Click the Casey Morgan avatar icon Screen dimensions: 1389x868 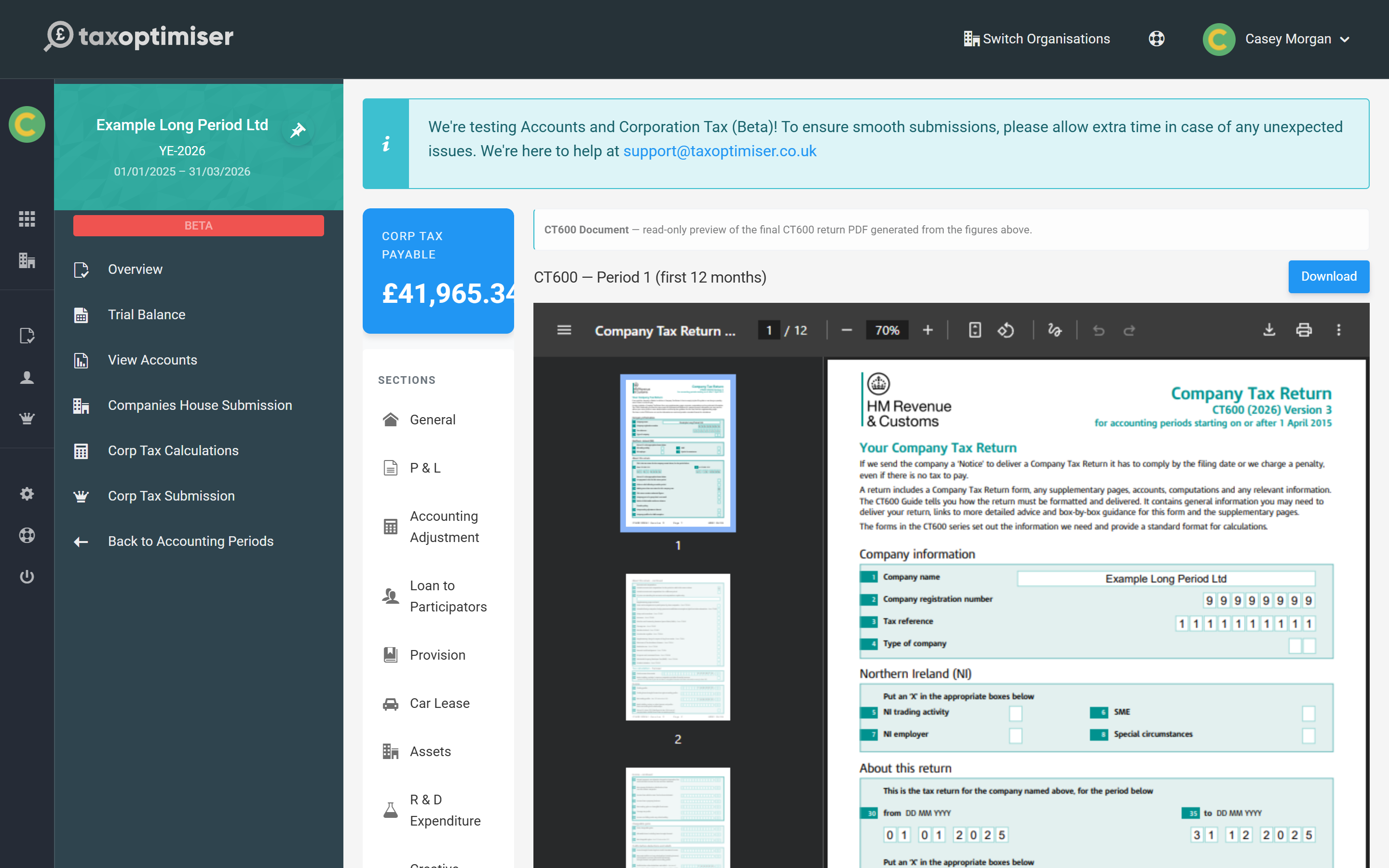point(1219,39)
